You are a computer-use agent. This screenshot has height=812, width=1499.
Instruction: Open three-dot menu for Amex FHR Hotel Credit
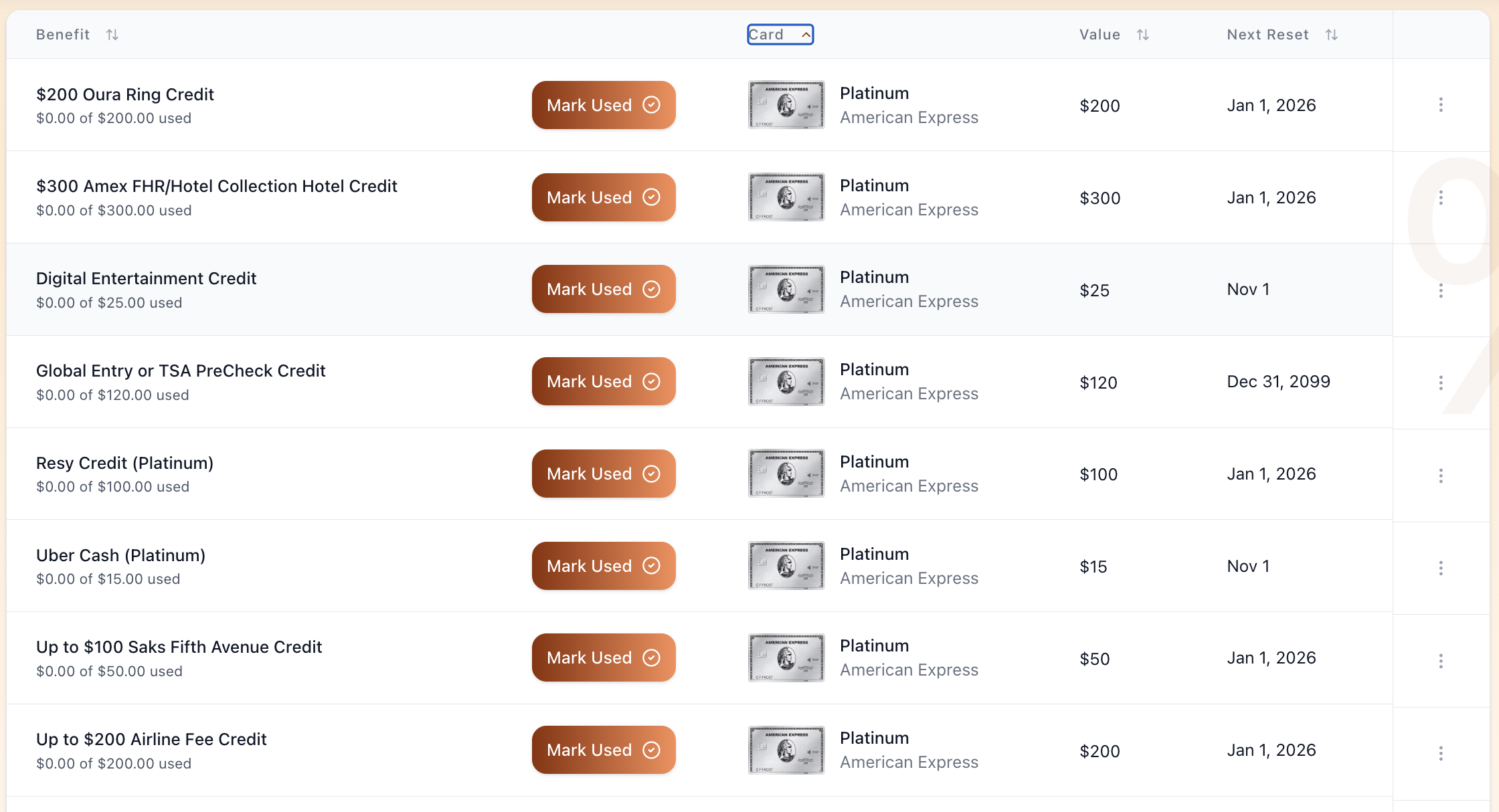(x=1441, y=197)
